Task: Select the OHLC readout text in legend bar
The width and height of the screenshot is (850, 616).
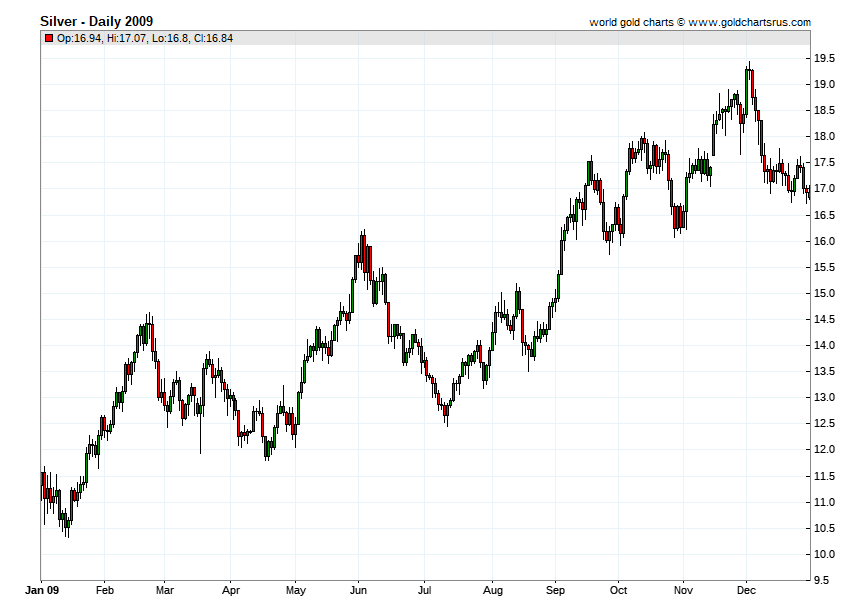Action: pyautogui.click(x=145, y=38)
